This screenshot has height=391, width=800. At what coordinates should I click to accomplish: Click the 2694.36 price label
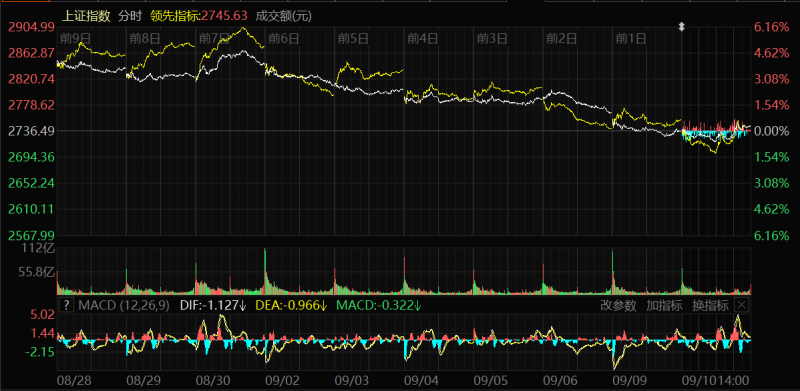tap(30, 157)
